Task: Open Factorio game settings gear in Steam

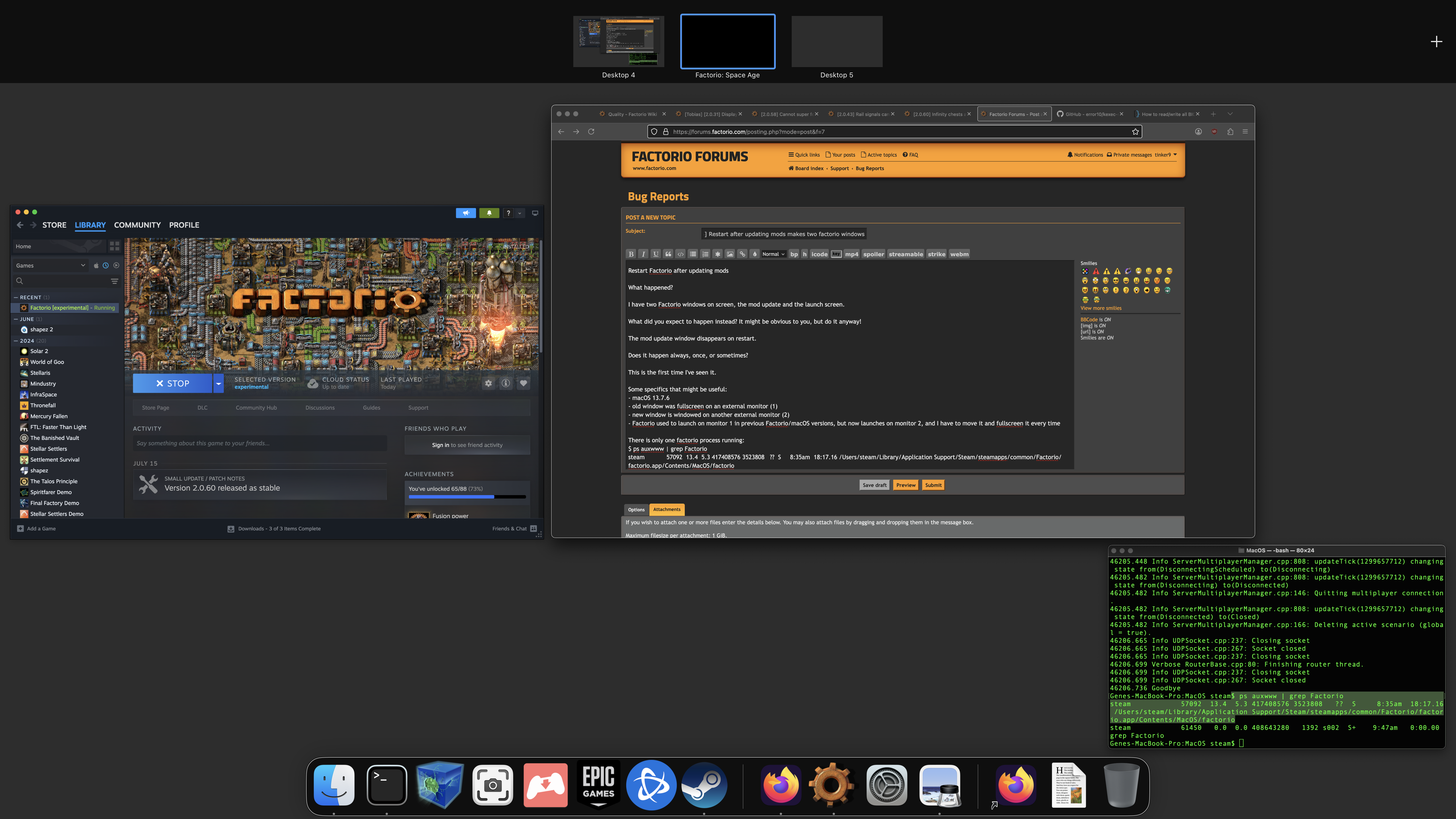Action: pyautogui.click(x=488, y=383)
